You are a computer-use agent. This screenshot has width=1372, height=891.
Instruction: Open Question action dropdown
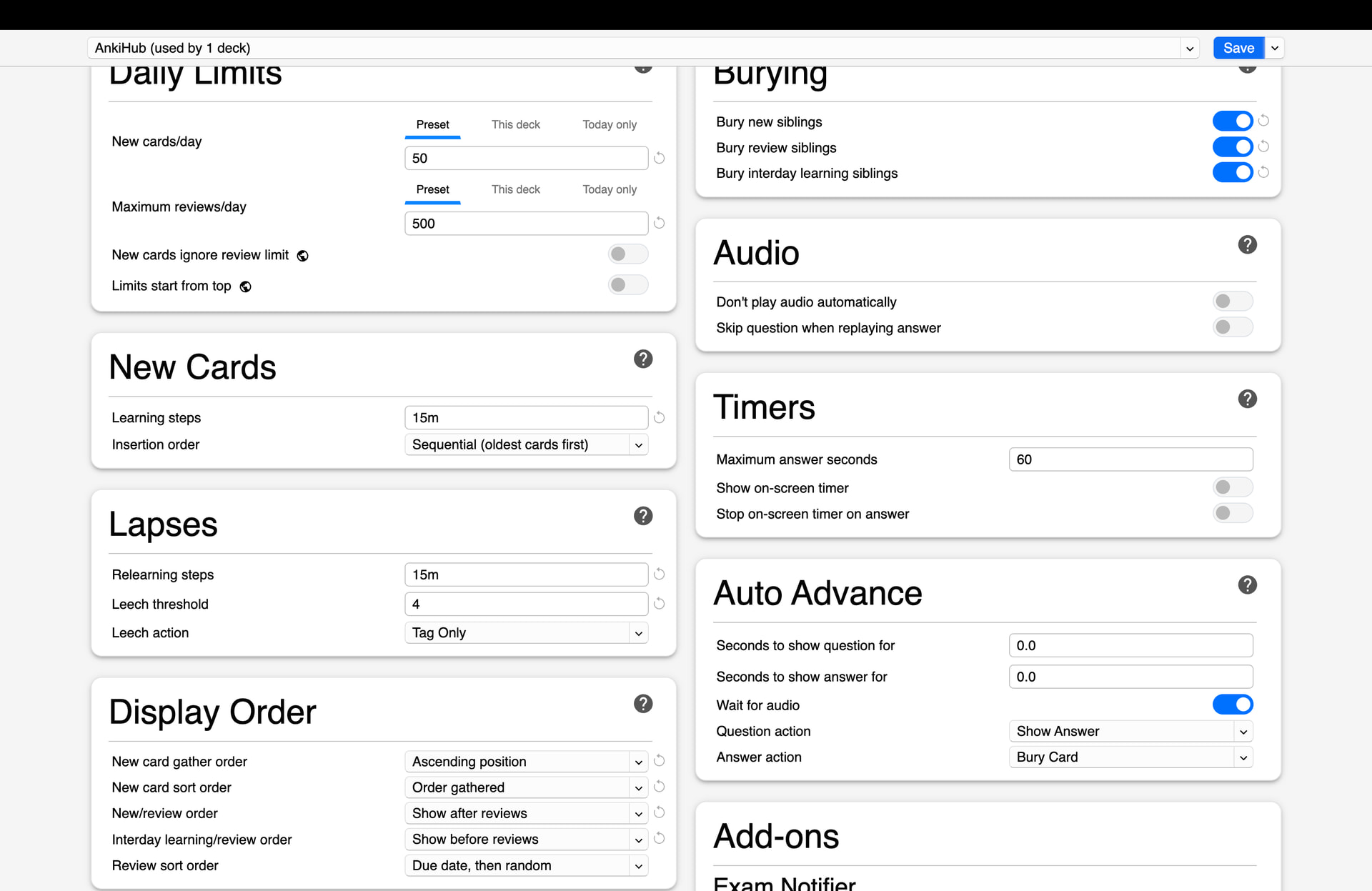(1131, 731)
